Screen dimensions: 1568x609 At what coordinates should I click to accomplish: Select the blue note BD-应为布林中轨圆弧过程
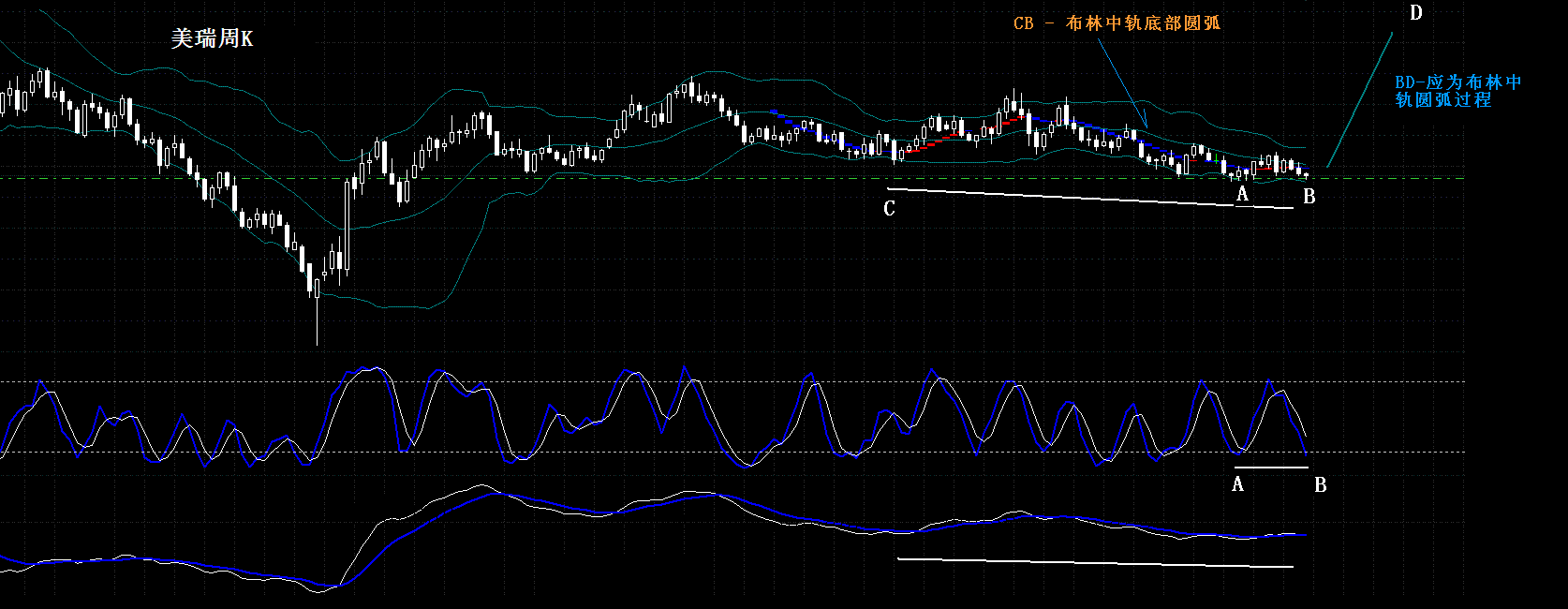pyautogui.click(x=1458, y=91)
